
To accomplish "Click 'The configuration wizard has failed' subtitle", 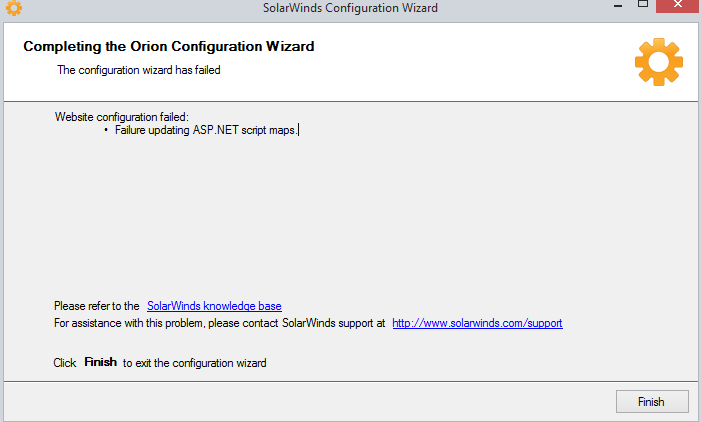I will click(139, 70).
